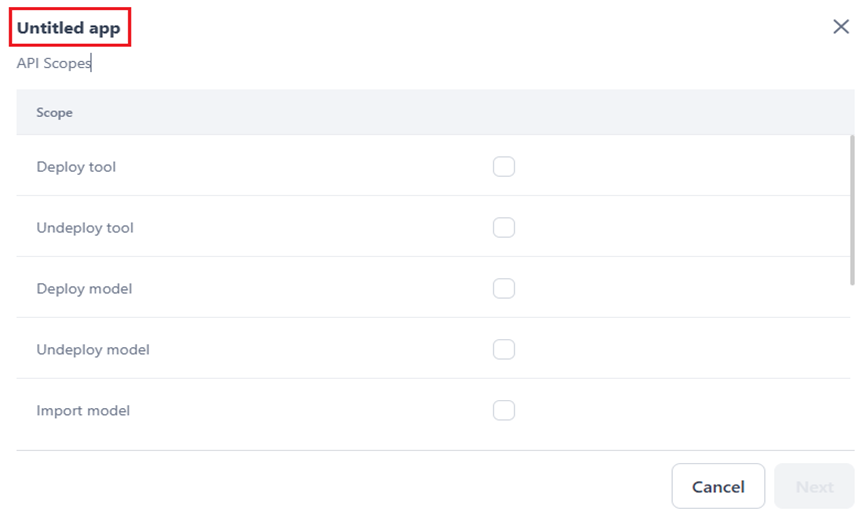Click the scopes list scrollbar thumb
Viewport: 858px width, 521px height.
852,210
